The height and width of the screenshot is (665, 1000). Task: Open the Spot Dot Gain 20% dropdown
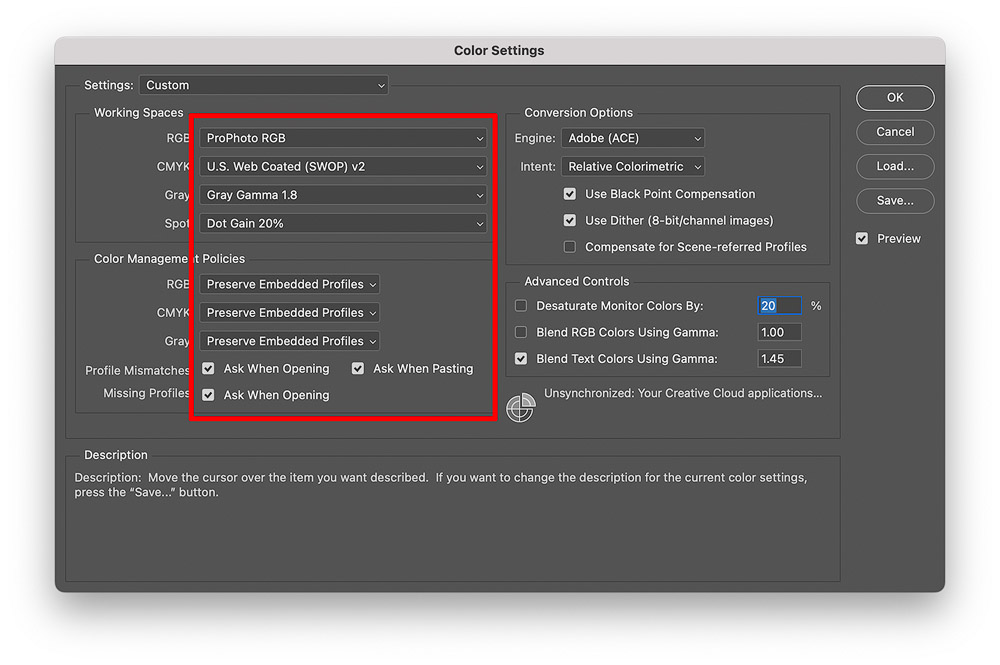[343, 223]
